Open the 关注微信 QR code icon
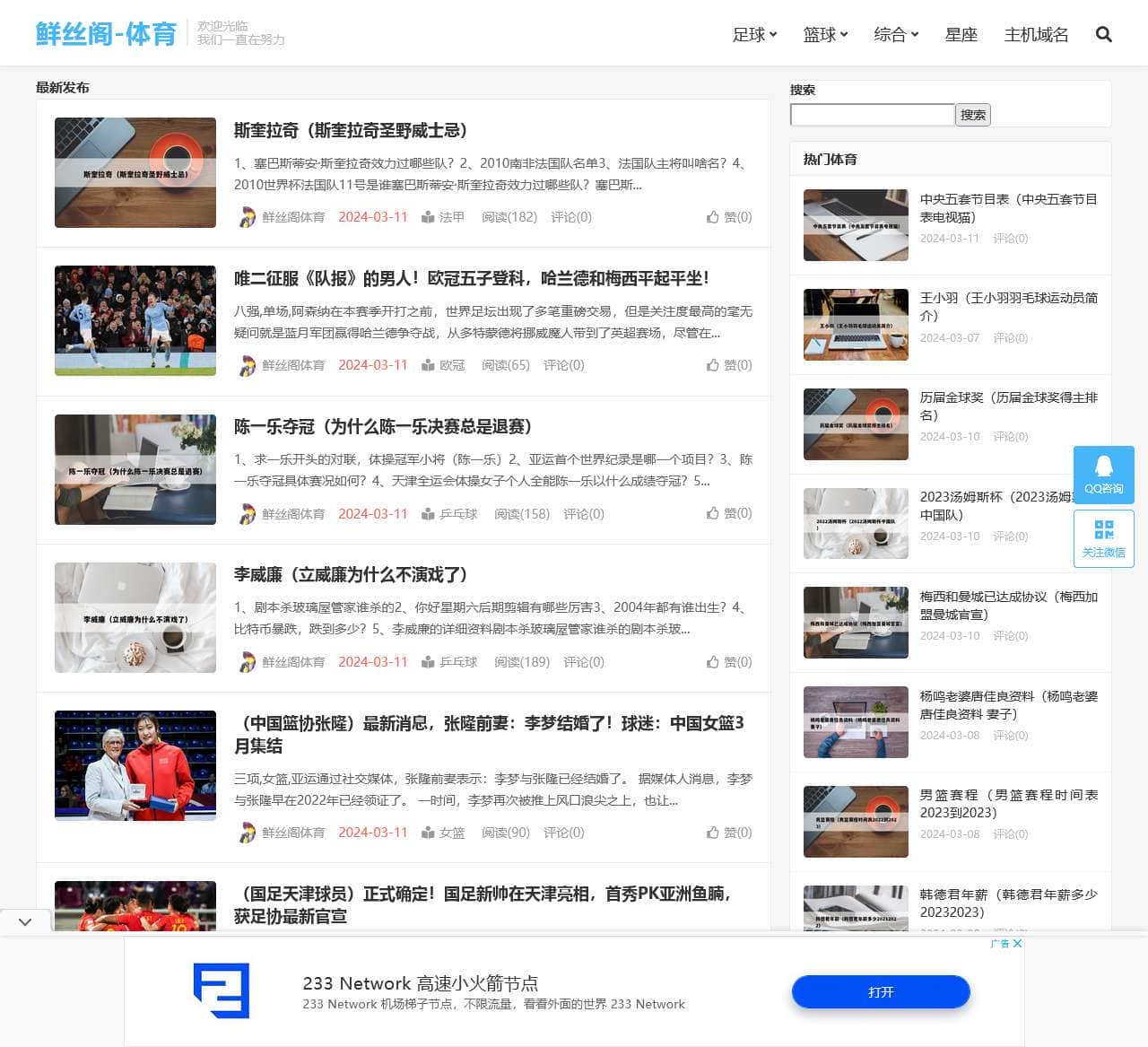Image resolution: width=1148 pixels, height=1047 pixels. (1104, 538)
